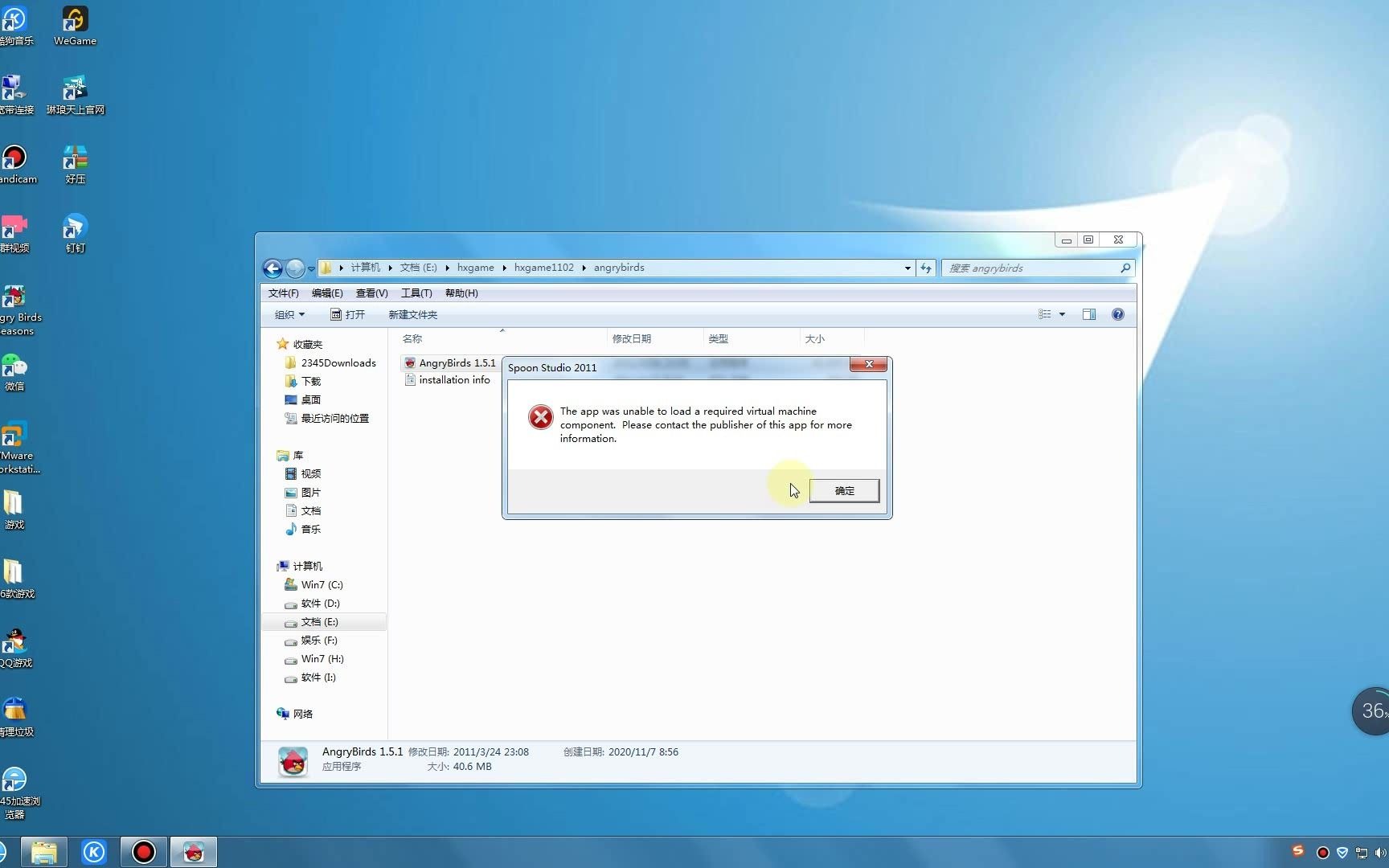This screenshot has height=868, width=1389.
Task: Open the blue K music player taskbar icon
Action: [x=94, y=852]
